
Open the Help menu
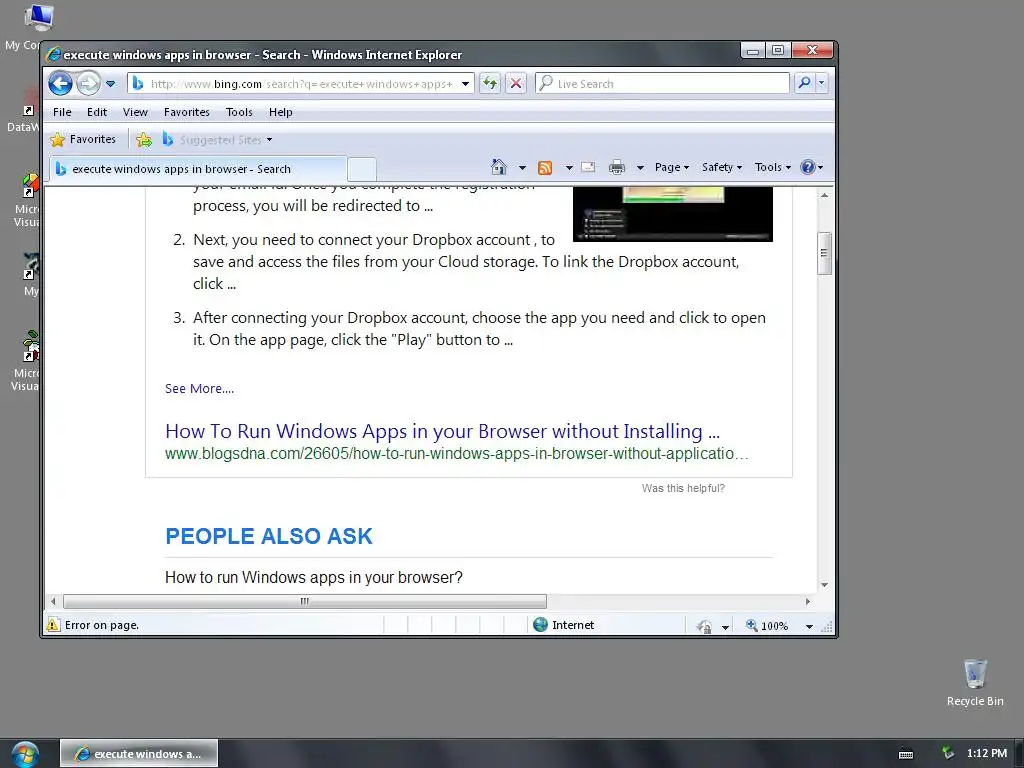(281, 112)
